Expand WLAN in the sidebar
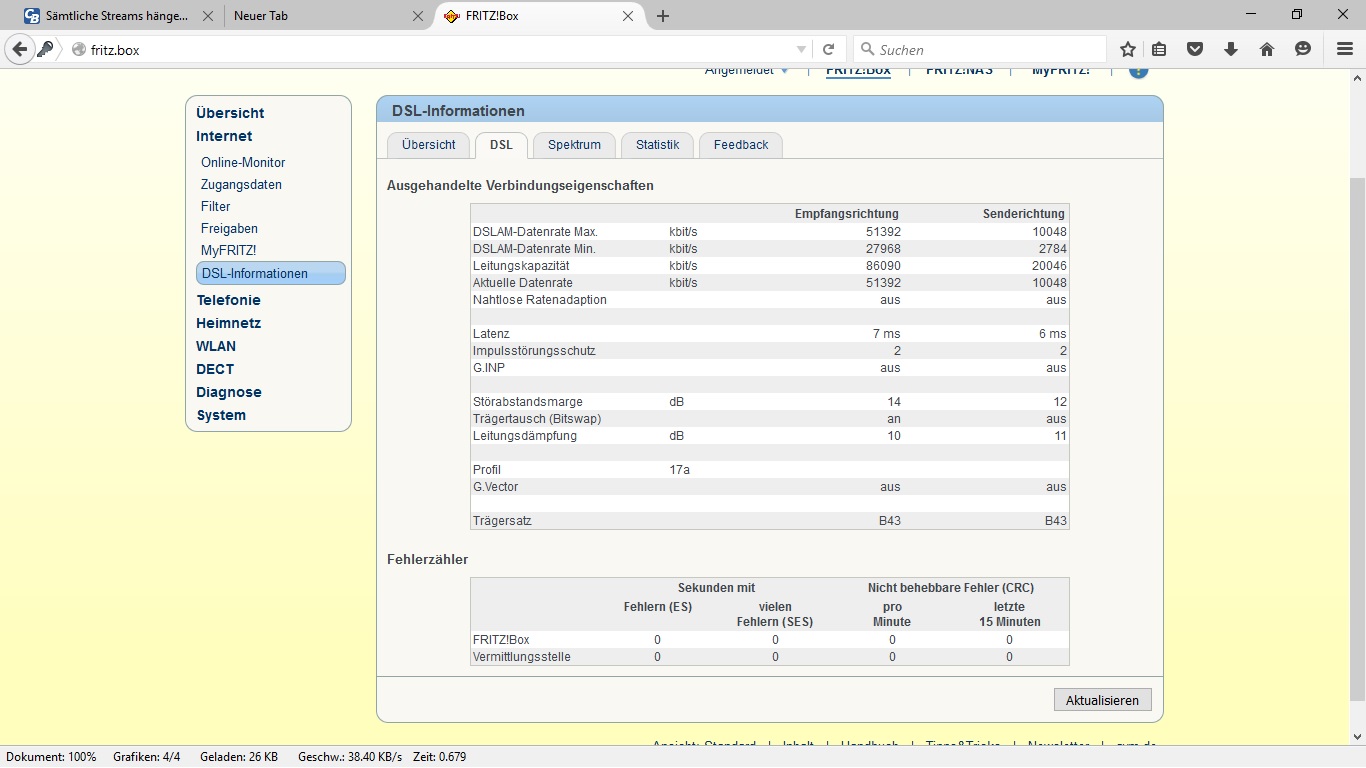1366x768 pixels. tap(216, 346)
